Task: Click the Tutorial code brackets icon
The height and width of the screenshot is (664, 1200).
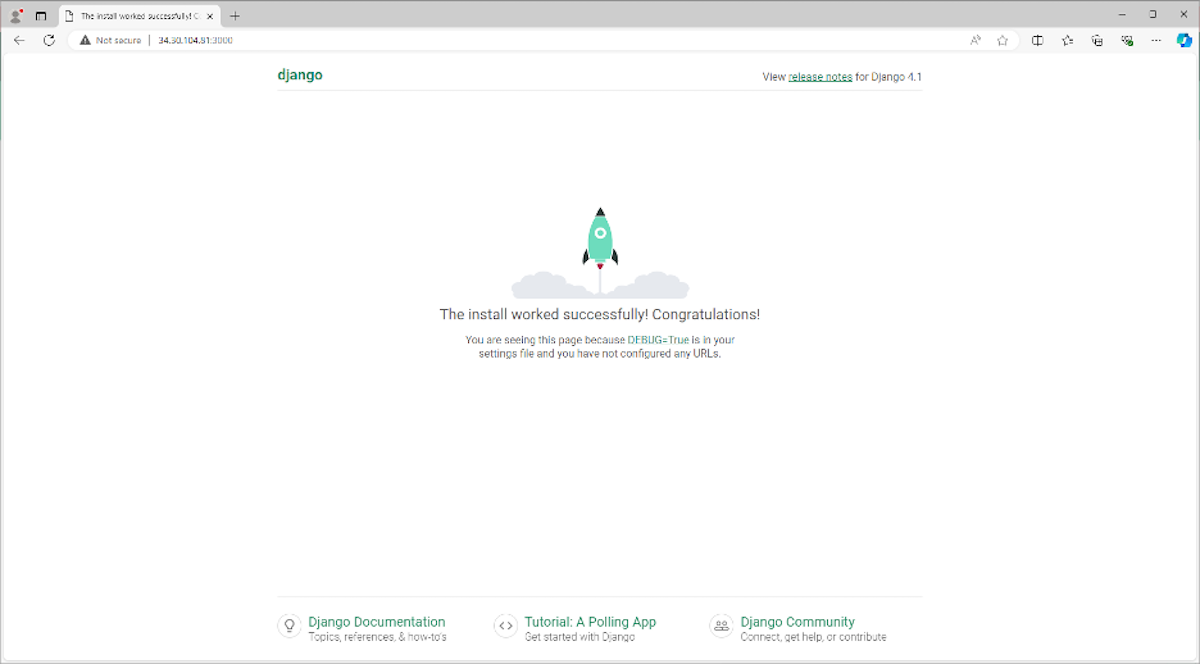Action: [x=506, y=626]
